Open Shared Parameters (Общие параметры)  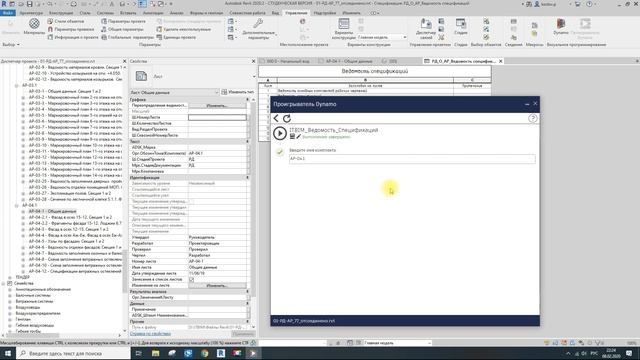pyautogui.click(x=122, y=29)
